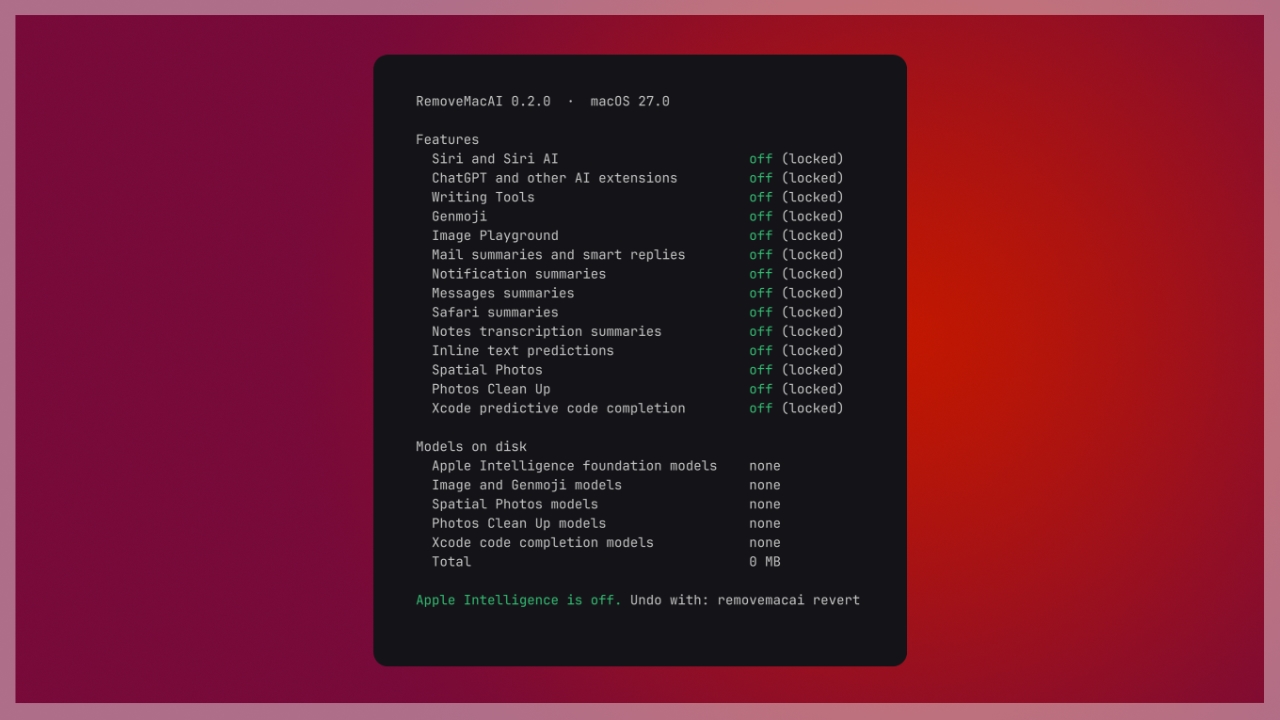Click the 'removemacai revert' command text

coord(789,600)
